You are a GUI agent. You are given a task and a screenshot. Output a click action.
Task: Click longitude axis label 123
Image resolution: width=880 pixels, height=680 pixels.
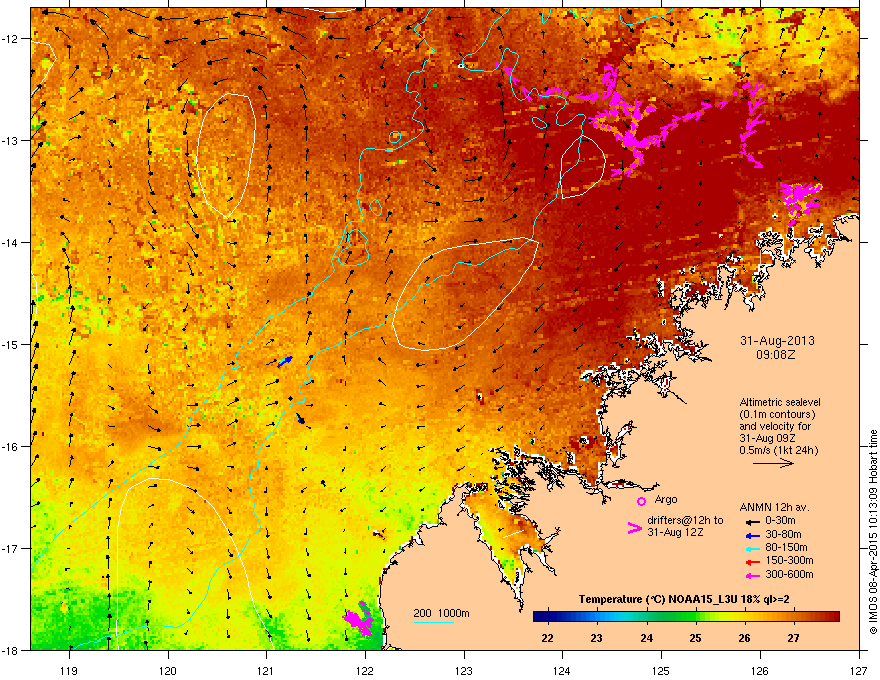[464, 670]
